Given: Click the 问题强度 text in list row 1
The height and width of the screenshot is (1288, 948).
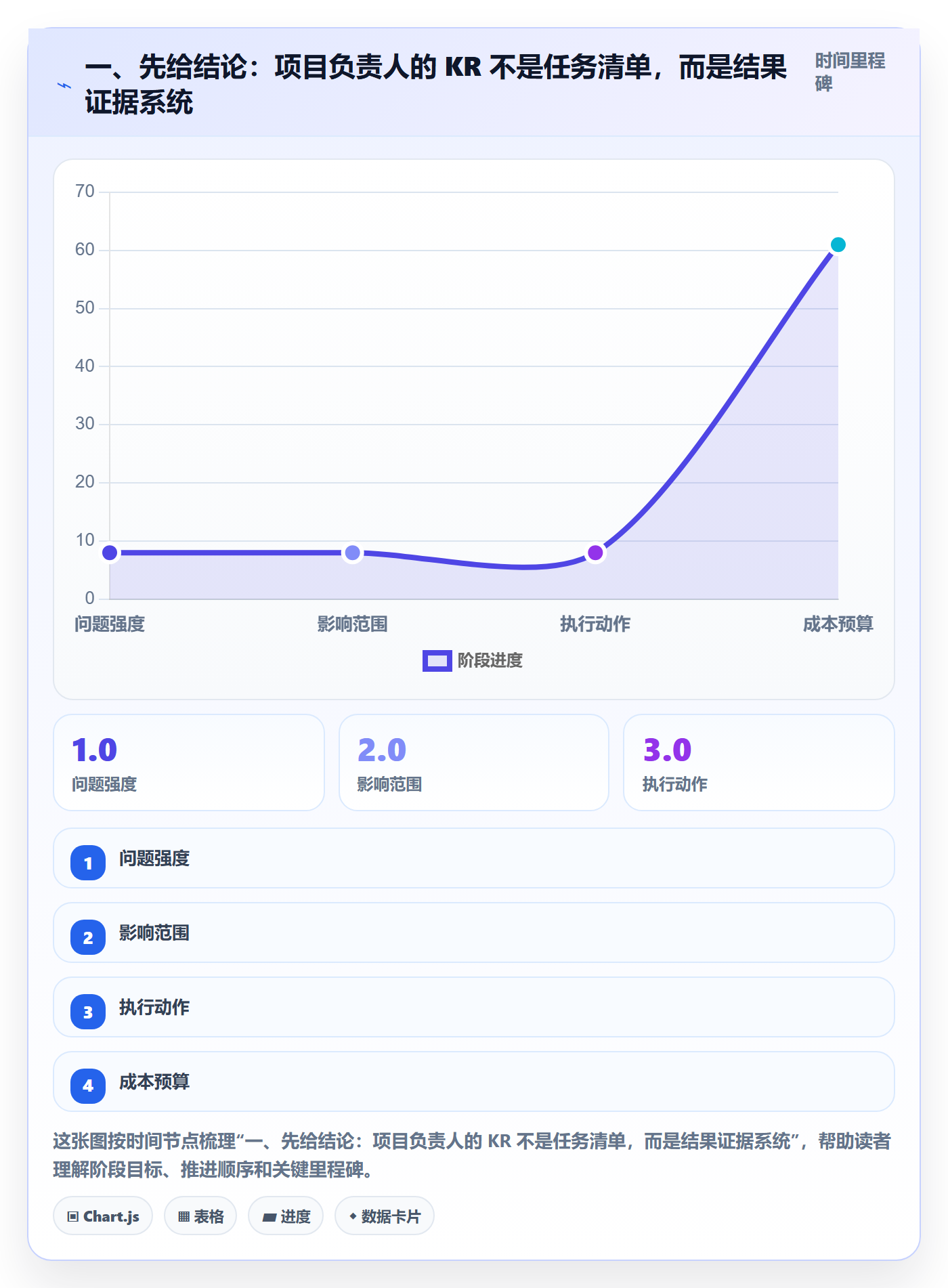Looking at the screenshot, I should pyautogui.click(x=154, y=859).
